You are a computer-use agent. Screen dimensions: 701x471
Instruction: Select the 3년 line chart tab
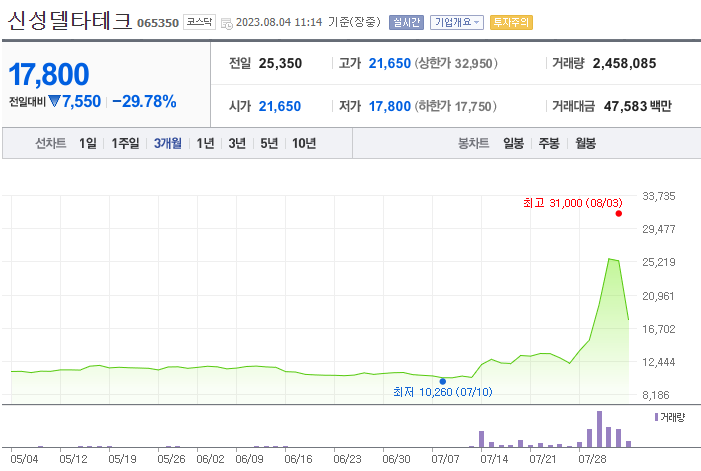pyautogui.click(x=237, y=143)
